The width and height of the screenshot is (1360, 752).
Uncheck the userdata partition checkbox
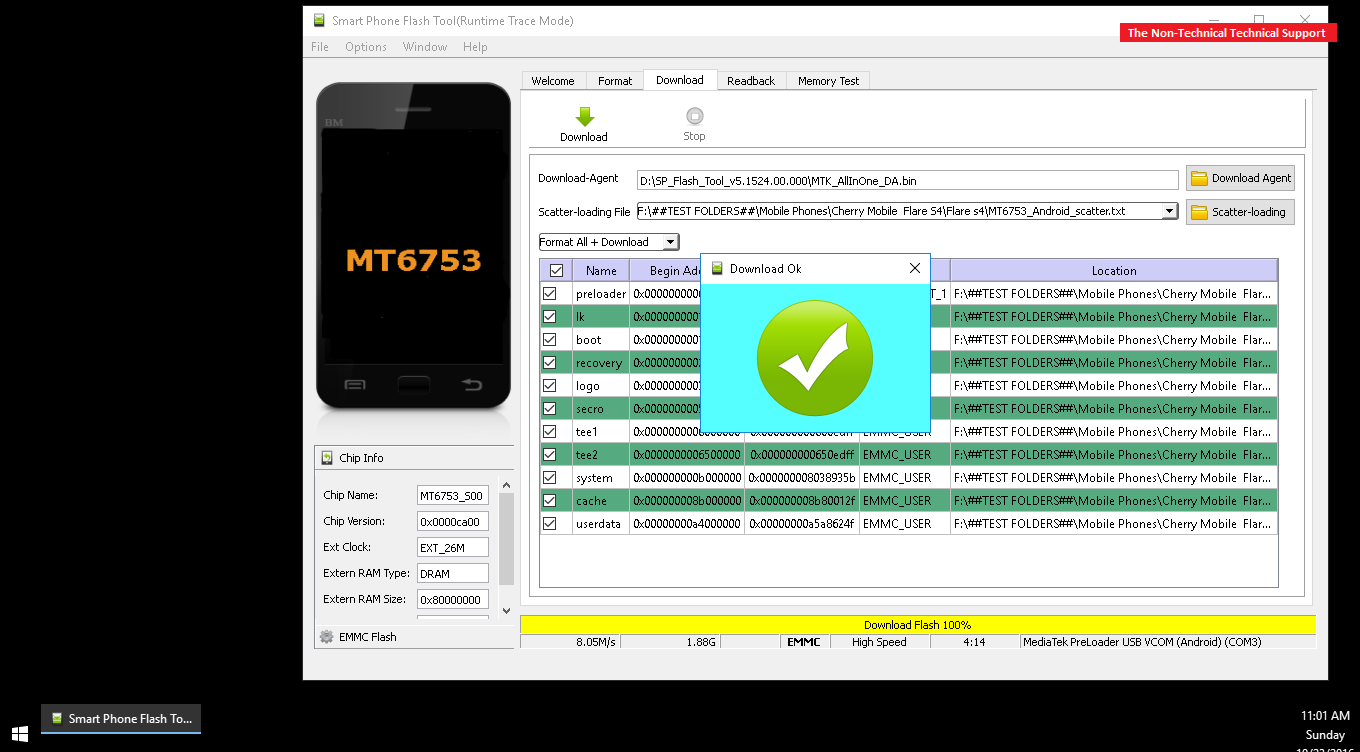[549, 524]
